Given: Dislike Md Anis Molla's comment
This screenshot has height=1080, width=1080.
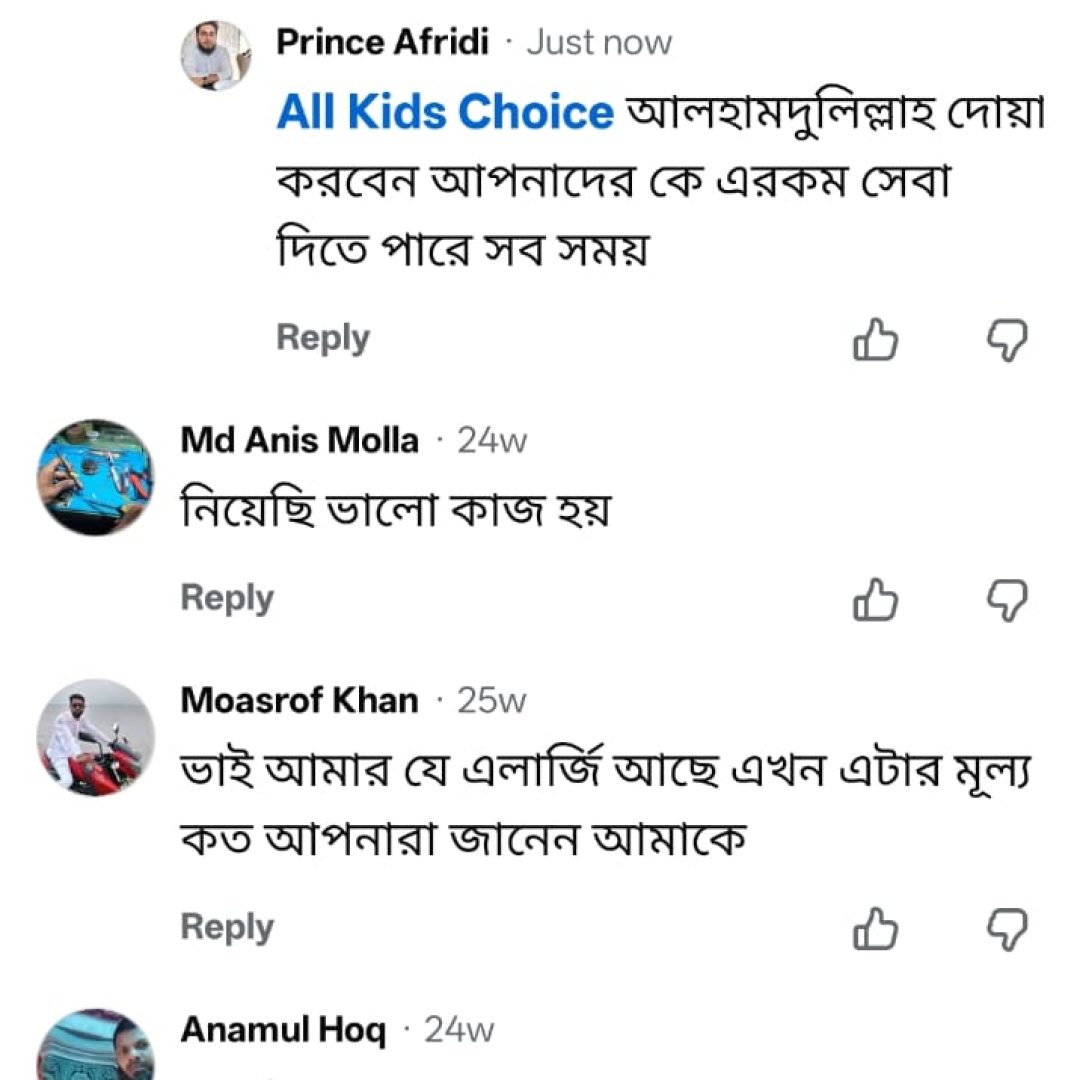Looking at the screenshot, I should (x=1008, y=601).
